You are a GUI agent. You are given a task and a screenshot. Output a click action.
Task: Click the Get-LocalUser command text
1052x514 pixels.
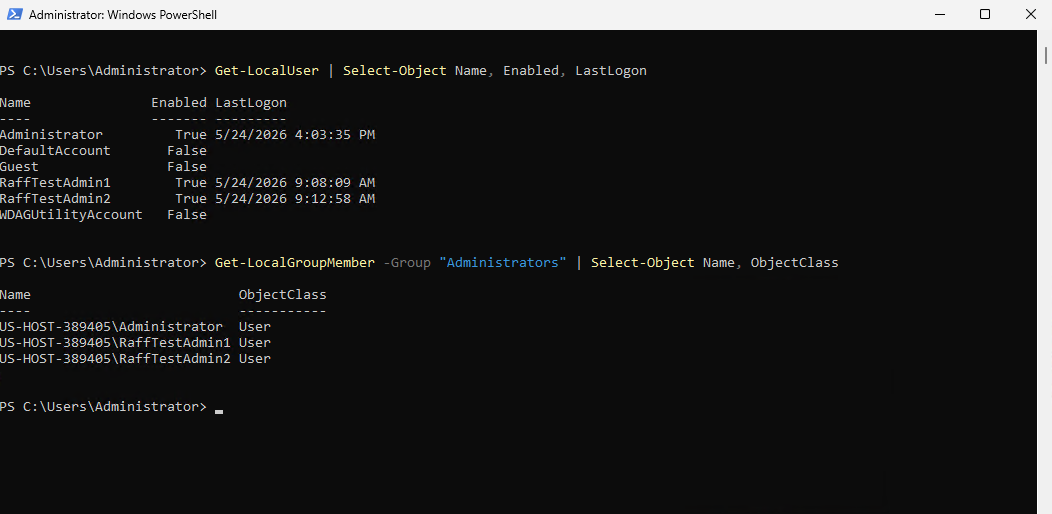[x=266, y=70]
